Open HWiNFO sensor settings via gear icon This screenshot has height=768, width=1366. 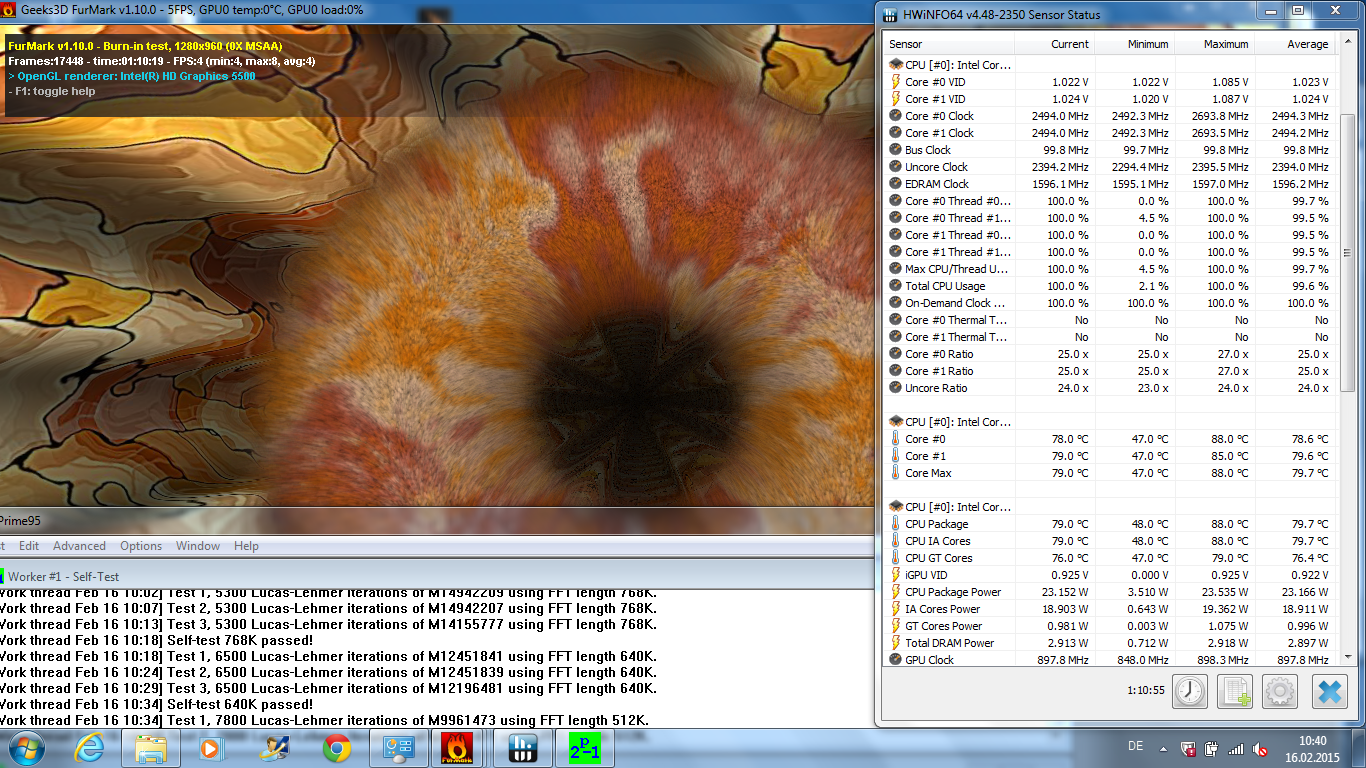pos(1280,691)
